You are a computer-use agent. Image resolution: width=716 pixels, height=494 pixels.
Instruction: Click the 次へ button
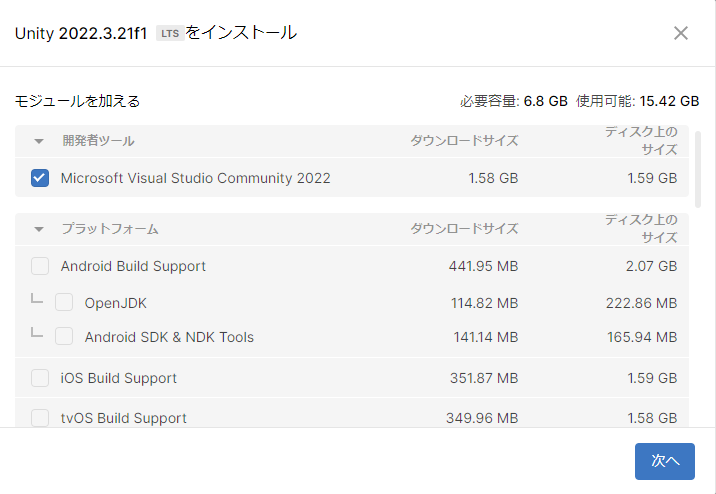point(664,461)
